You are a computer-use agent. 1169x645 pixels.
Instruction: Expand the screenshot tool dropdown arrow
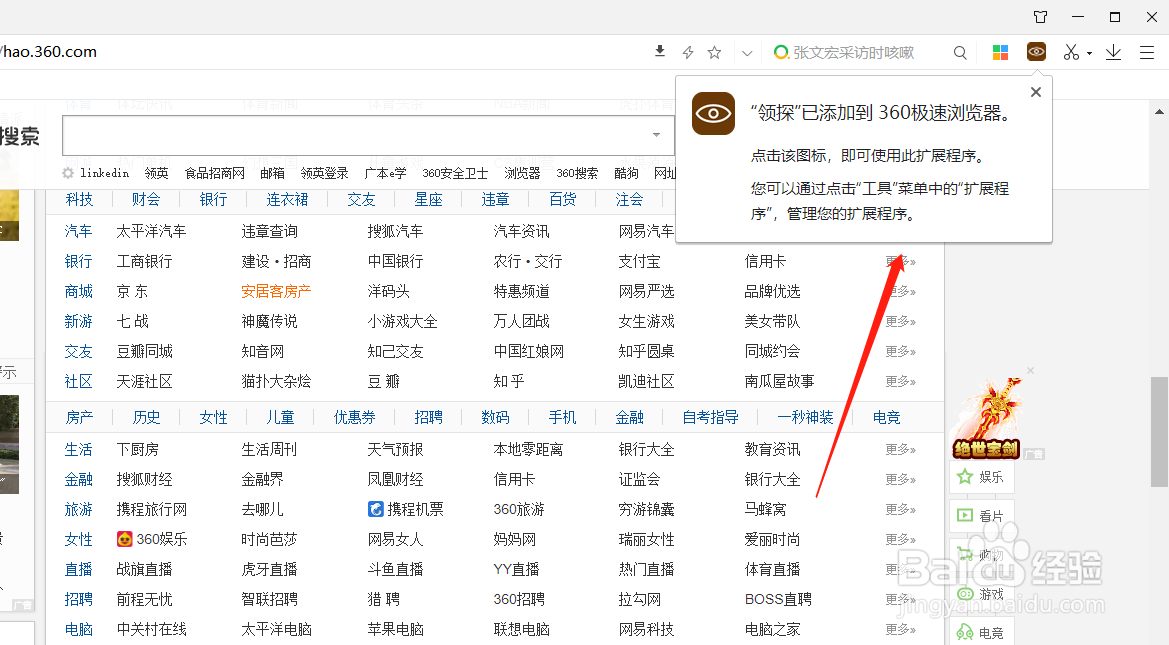(1089, 53)
